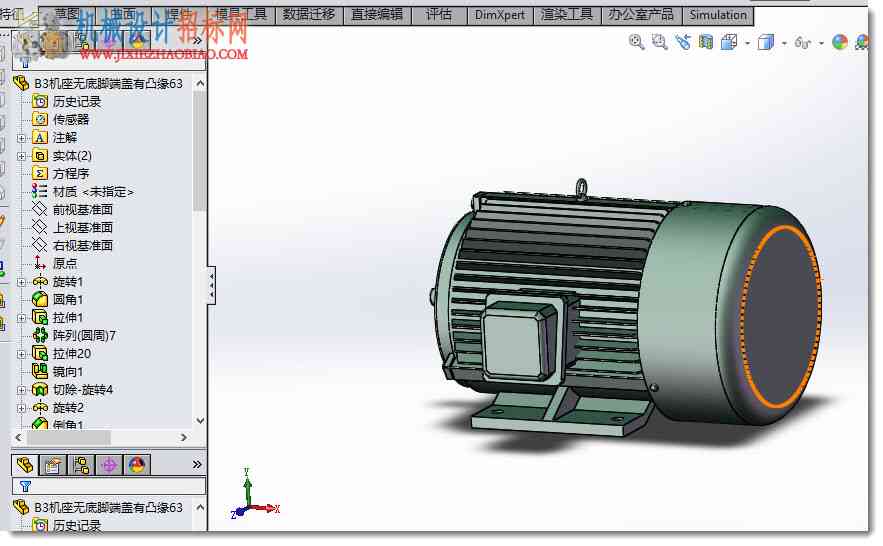Viewport: 883px width, 546px height.
Task: Open the ConfigurationManager tab in lower panel
Action: click(81, 465)
